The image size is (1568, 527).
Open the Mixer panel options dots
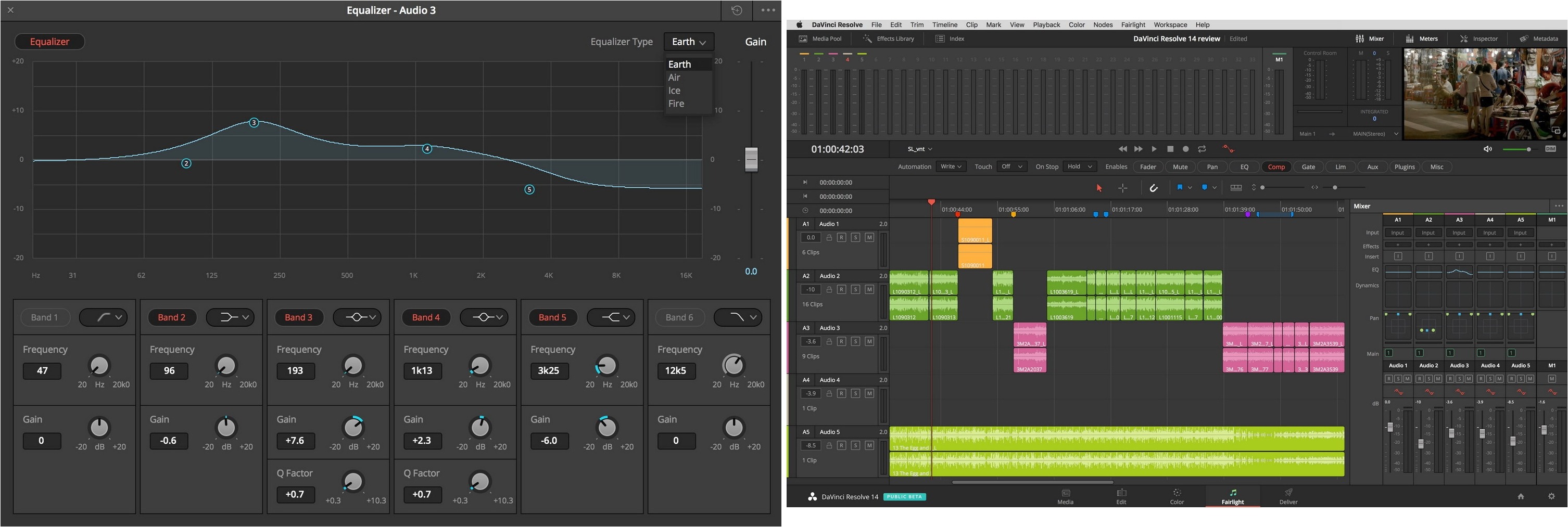tap(1559, 207)
